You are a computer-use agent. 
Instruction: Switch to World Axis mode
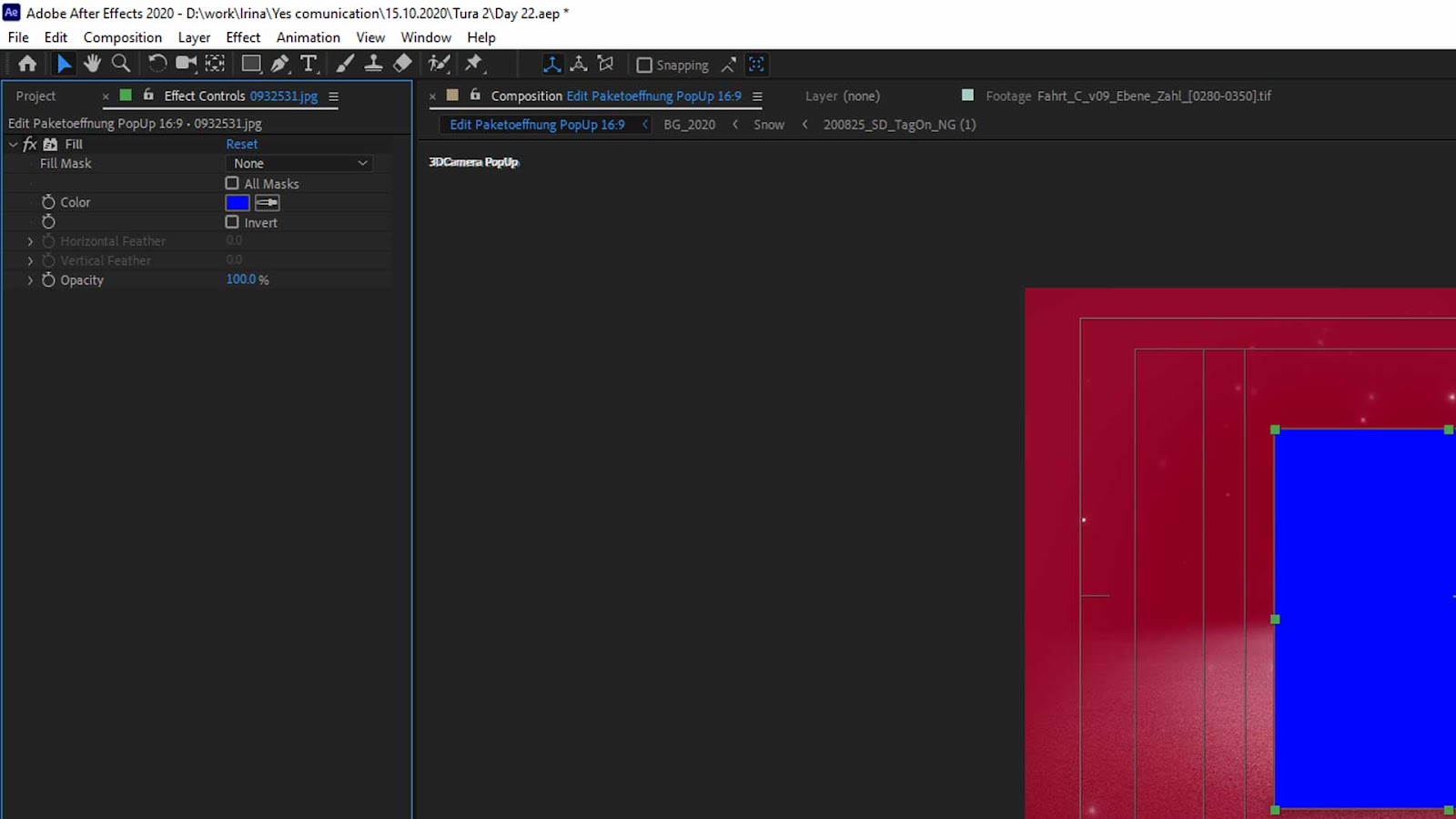pos(579,64)
